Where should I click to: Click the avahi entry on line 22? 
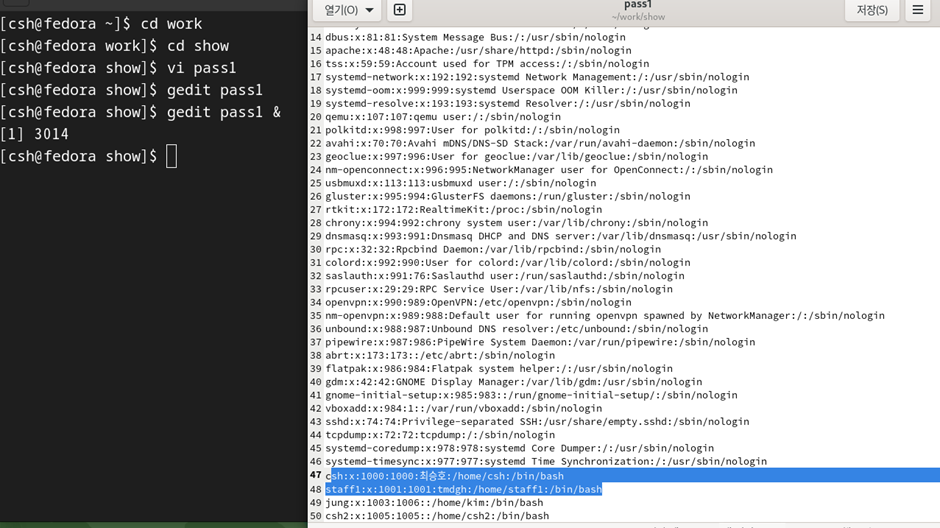(x=540, y=143)
